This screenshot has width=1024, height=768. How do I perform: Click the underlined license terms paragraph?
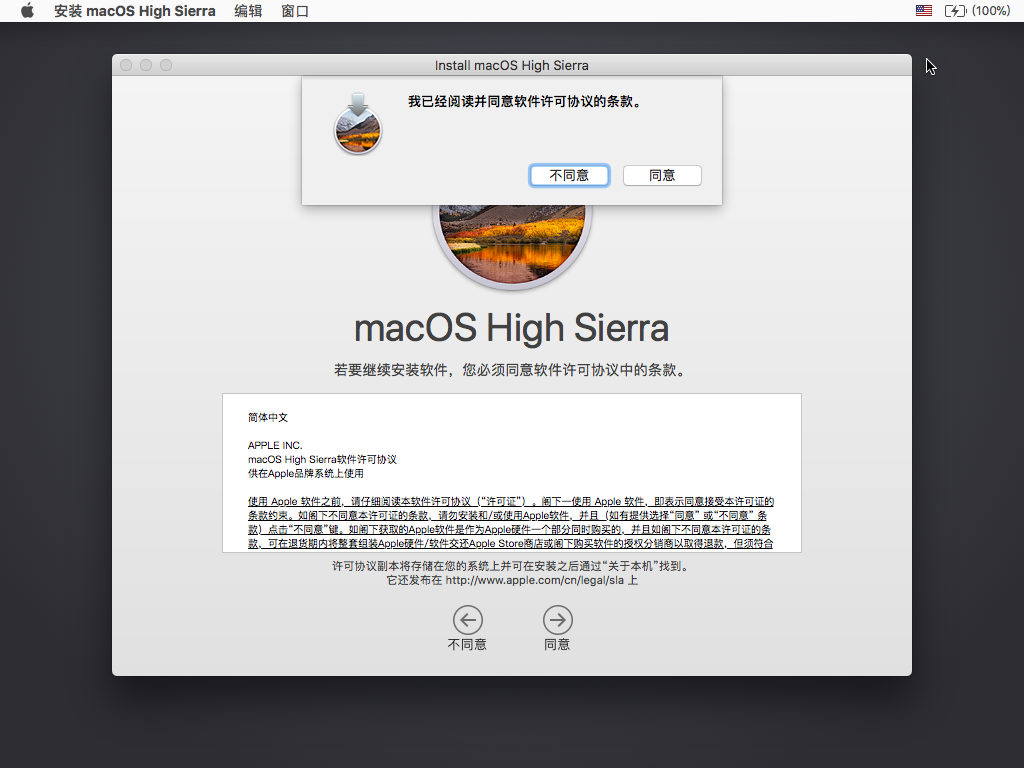point(511,522)
